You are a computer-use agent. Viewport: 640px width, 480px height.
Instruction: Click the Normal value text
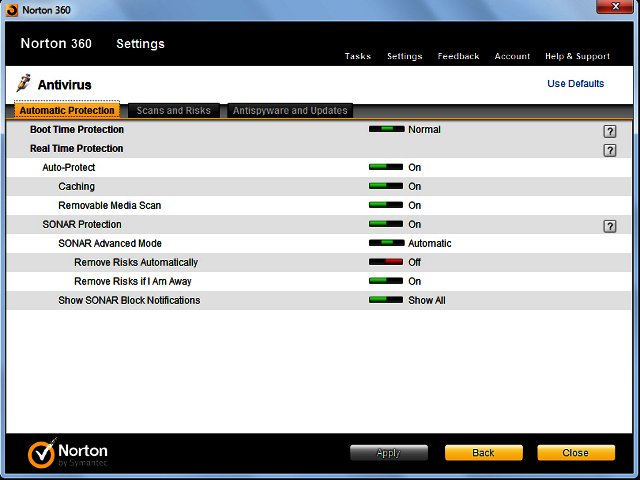tap(424, 129)
